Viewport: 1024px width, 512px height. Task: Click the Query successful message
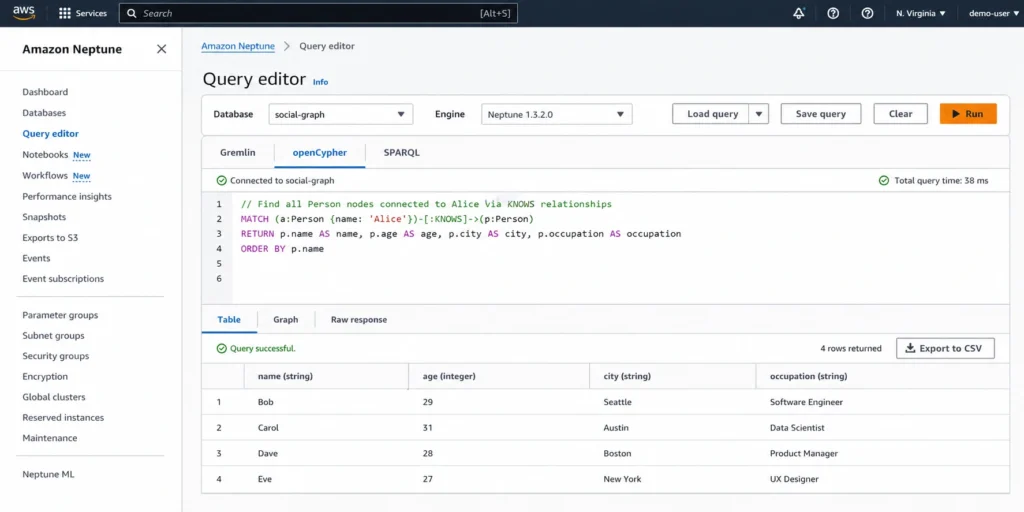coord(256,349)
